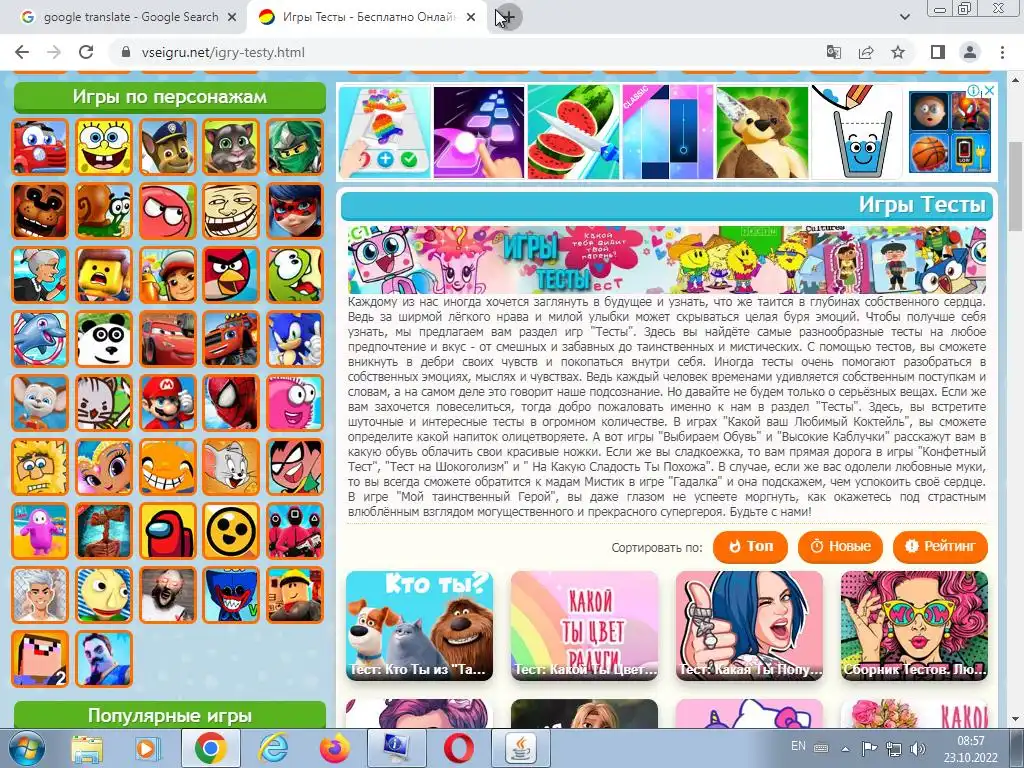Screen dimensions: 1024x768
Task: Click browser reload page icon
Action: [86, 52]
